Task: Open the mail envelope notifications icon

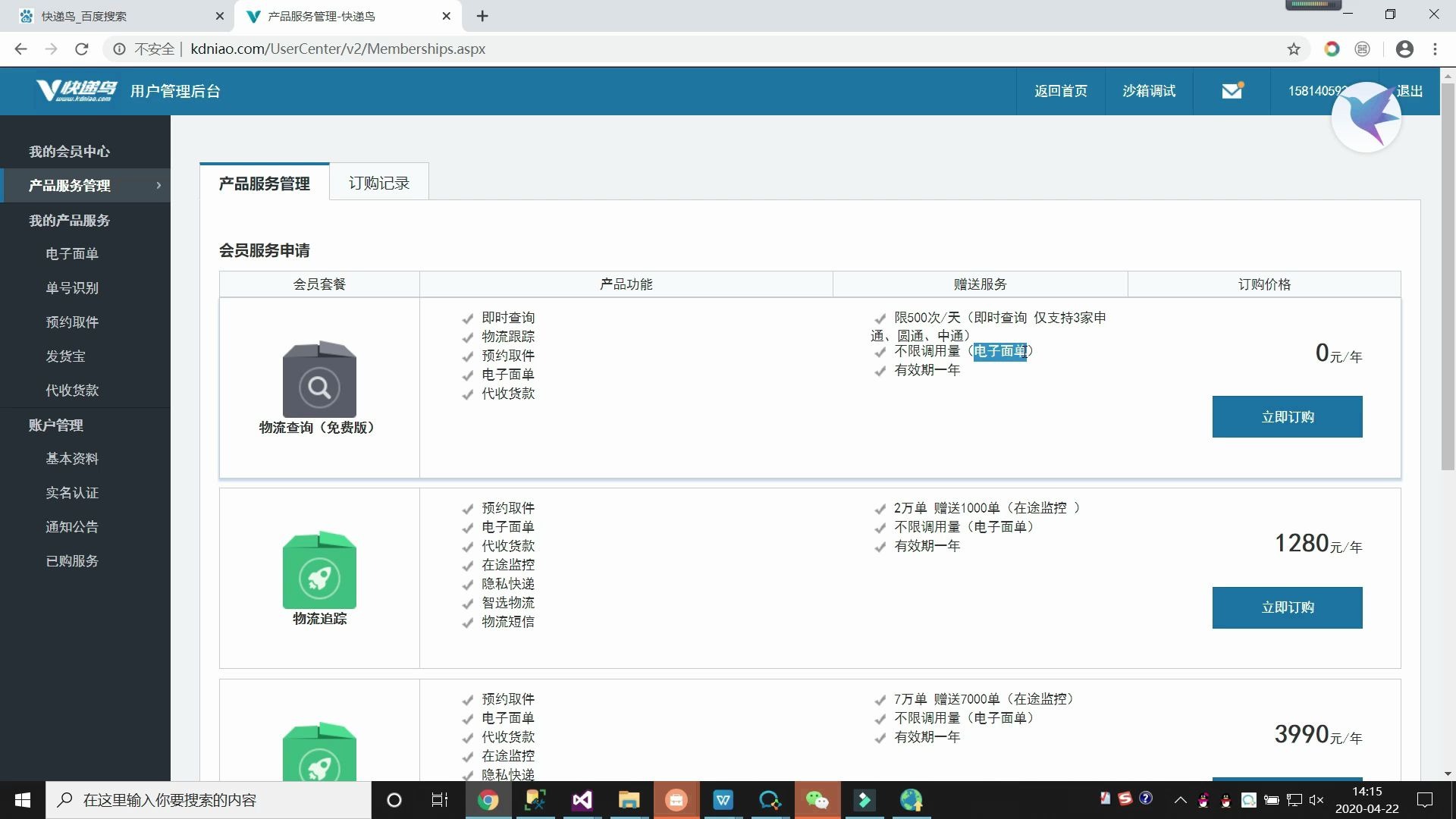Action: click(1232, 91)
